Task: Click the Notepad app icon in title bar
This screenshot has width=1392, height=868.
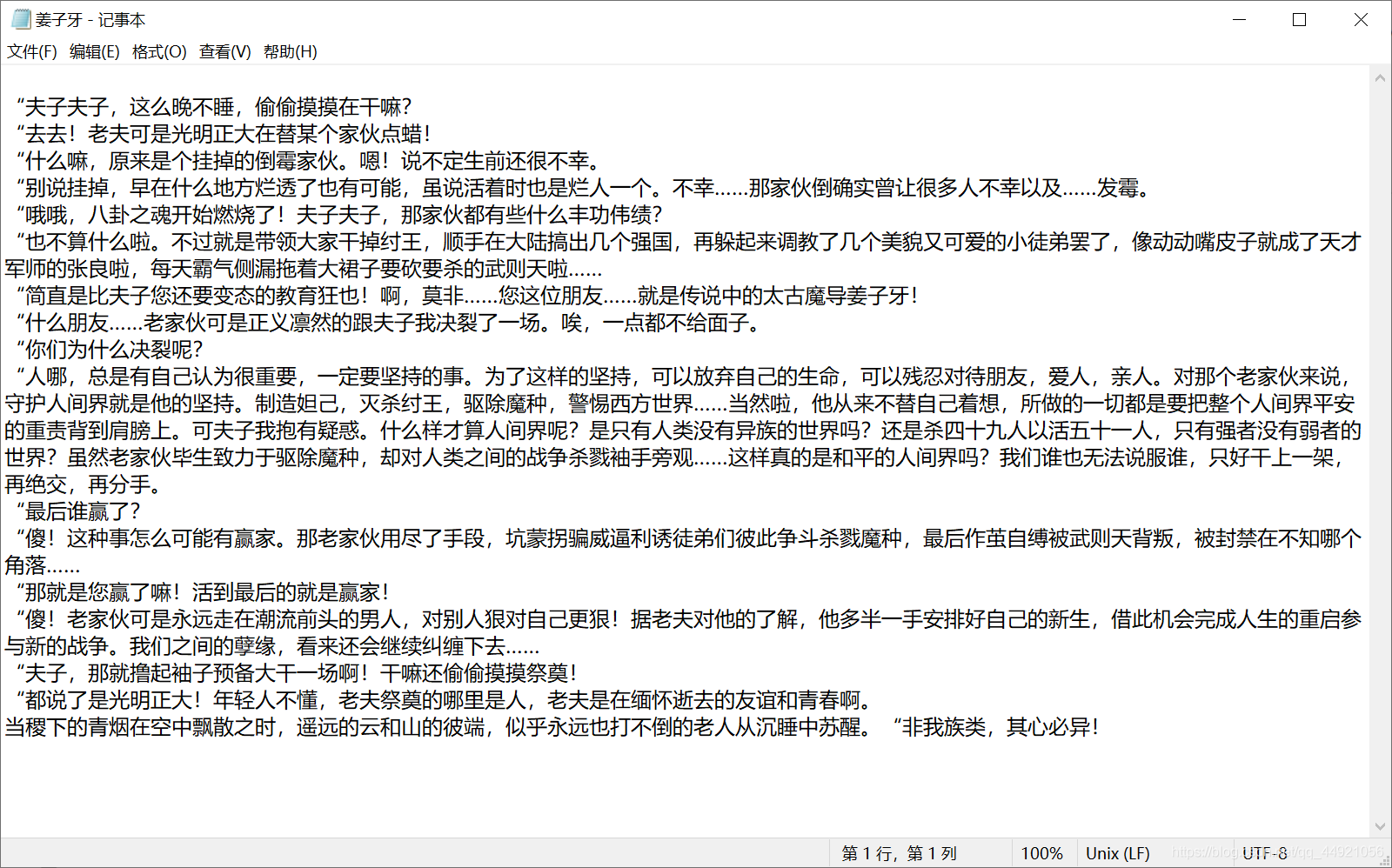Action: tap(20, 19)
